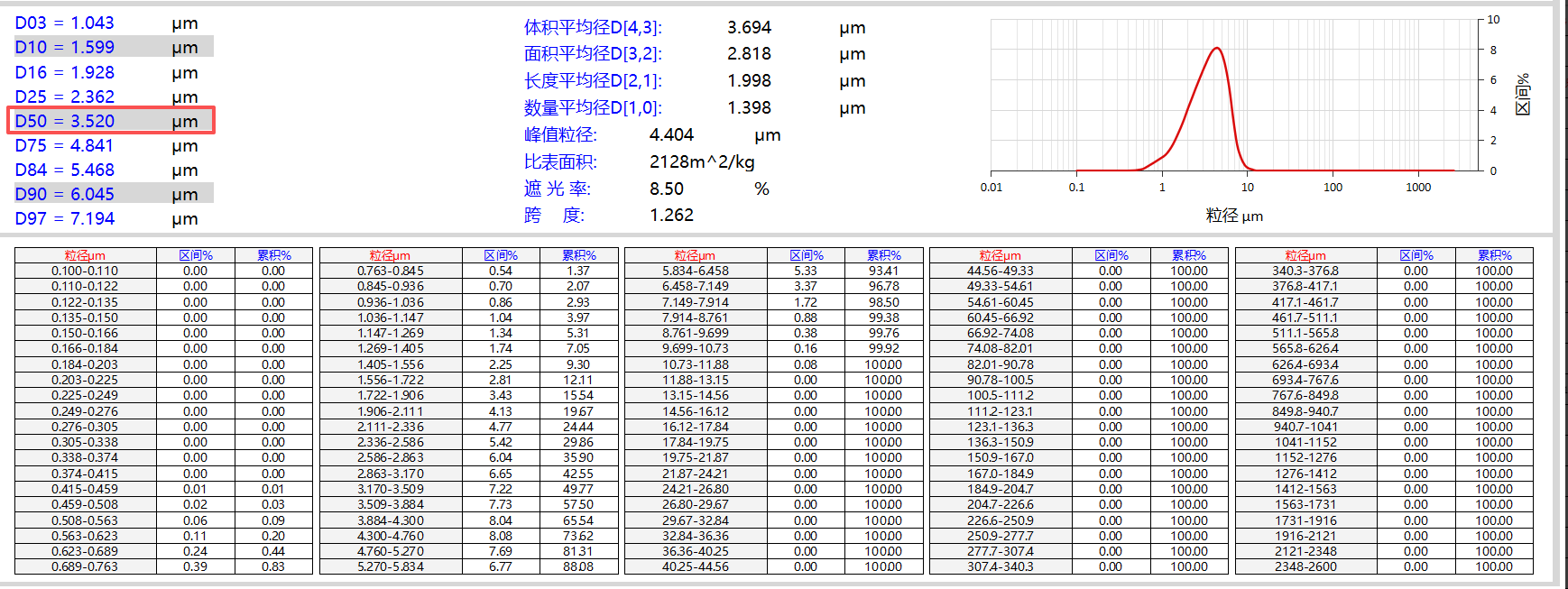Select the area mean value 2.818

pos(749,54)
